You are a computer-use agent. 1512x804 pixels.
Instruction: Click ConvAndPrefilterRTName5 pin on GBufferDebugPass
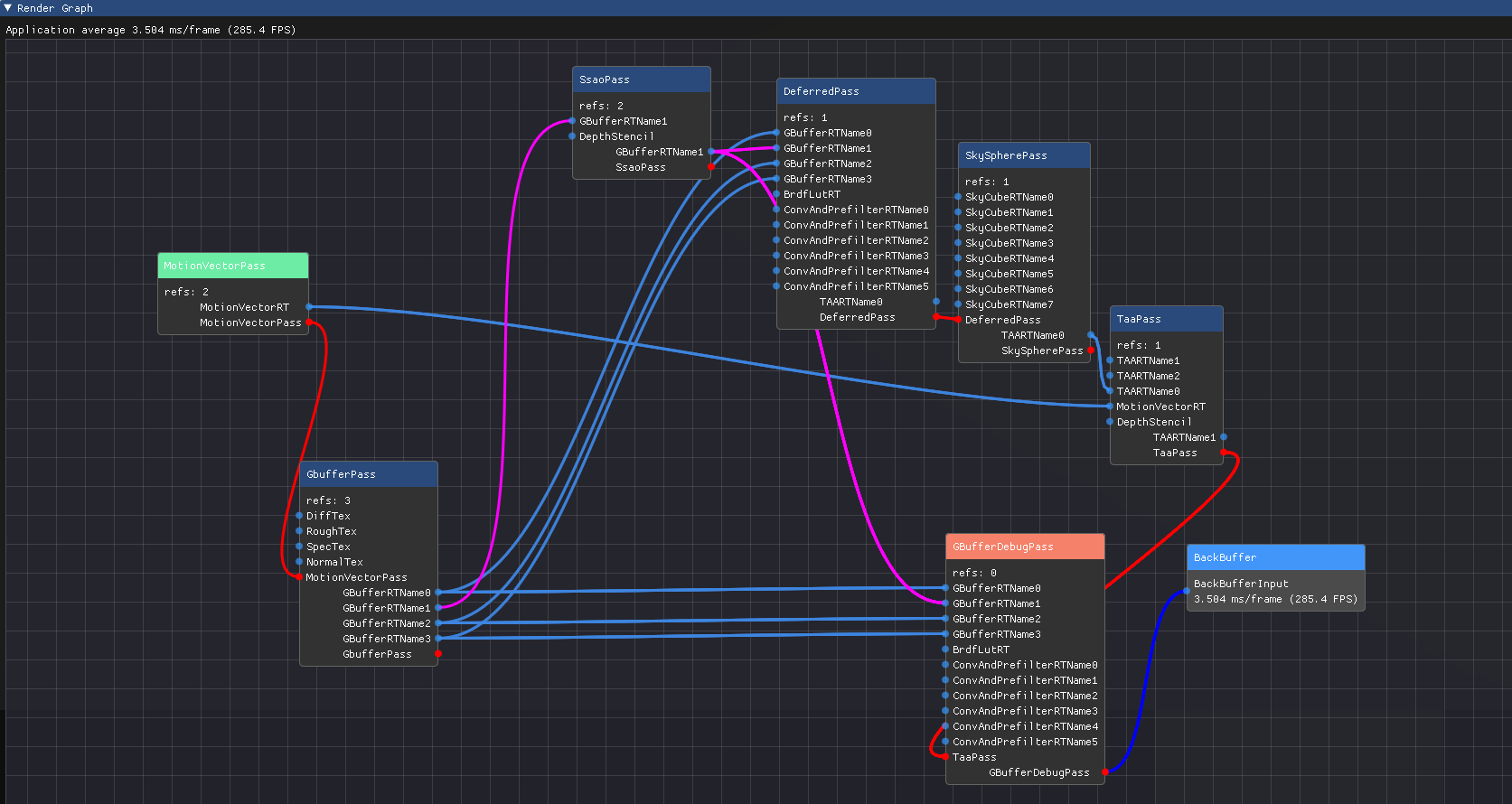[945, 742]
